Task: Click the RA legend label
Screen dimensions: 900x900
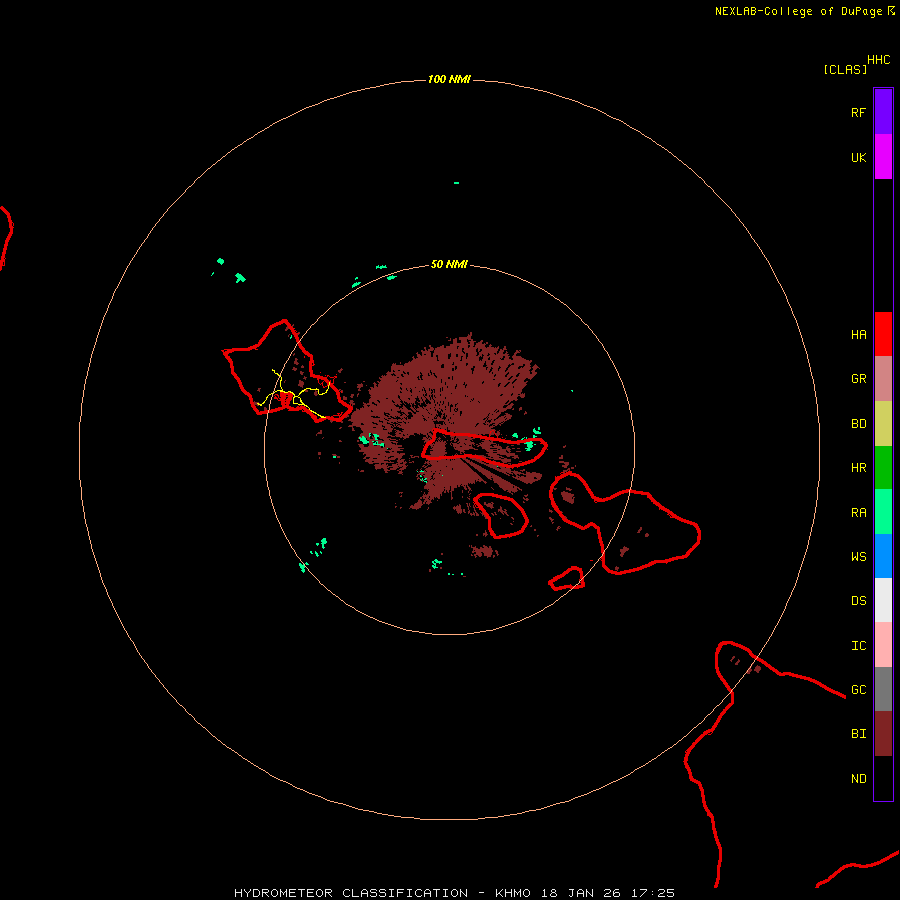Action: click(x=858, y=513)
